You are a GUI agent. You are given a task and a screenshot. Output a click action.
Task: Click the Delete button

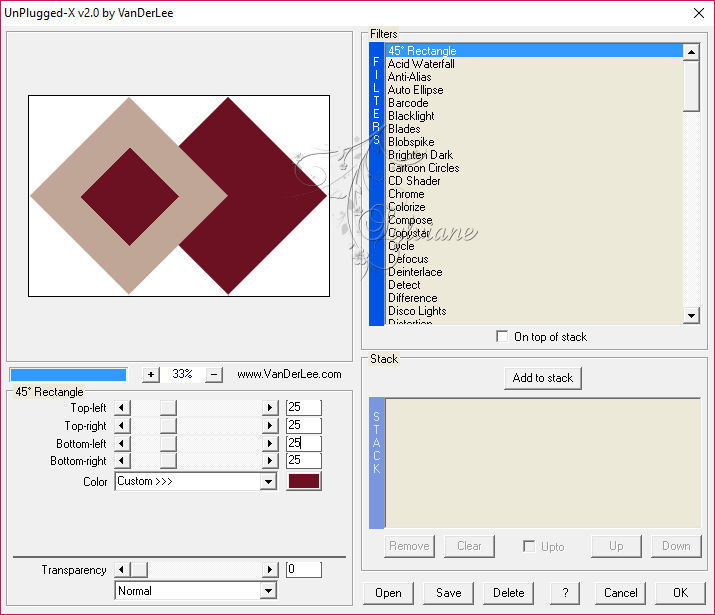508,593
